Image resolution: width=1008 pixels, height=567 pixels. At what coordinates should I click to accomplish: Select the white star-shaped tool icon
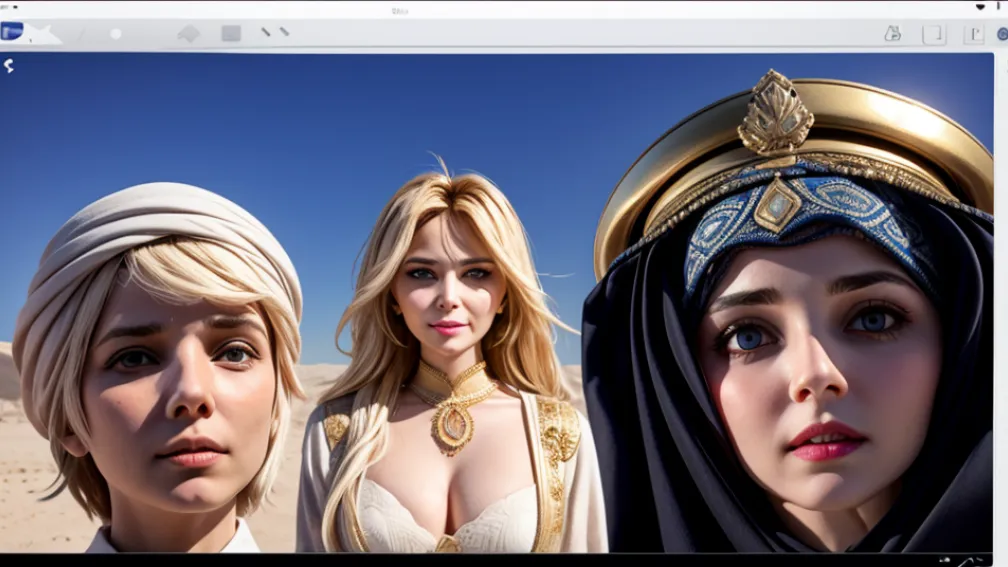coord(45,35)
